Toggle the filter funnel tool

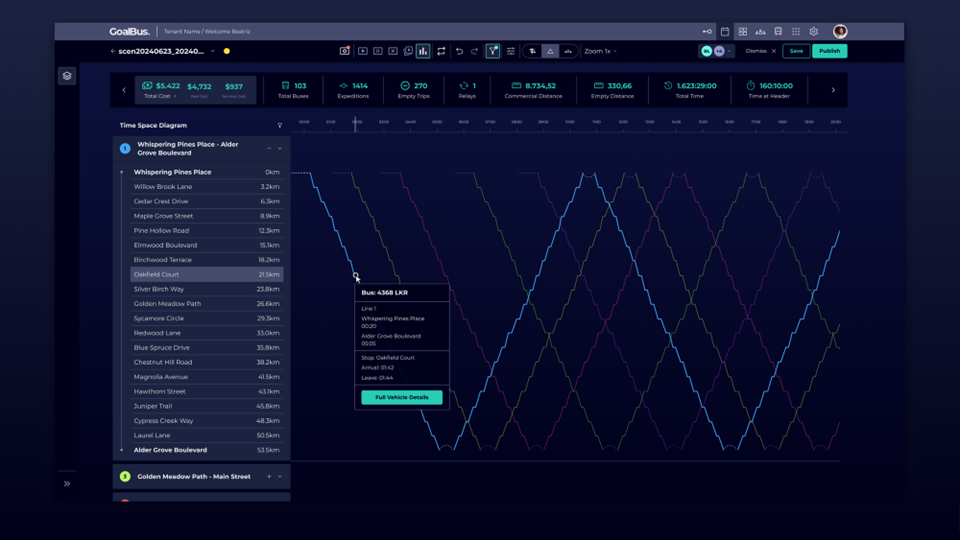tap(493, 51)
